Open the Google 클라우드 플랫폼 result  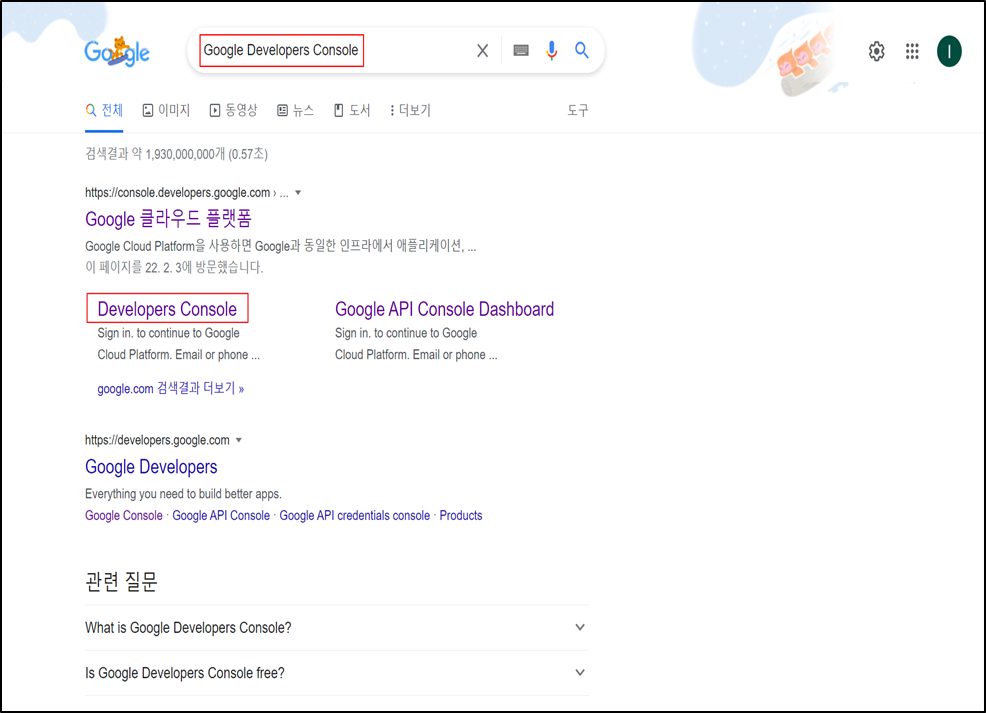[169, 219]
